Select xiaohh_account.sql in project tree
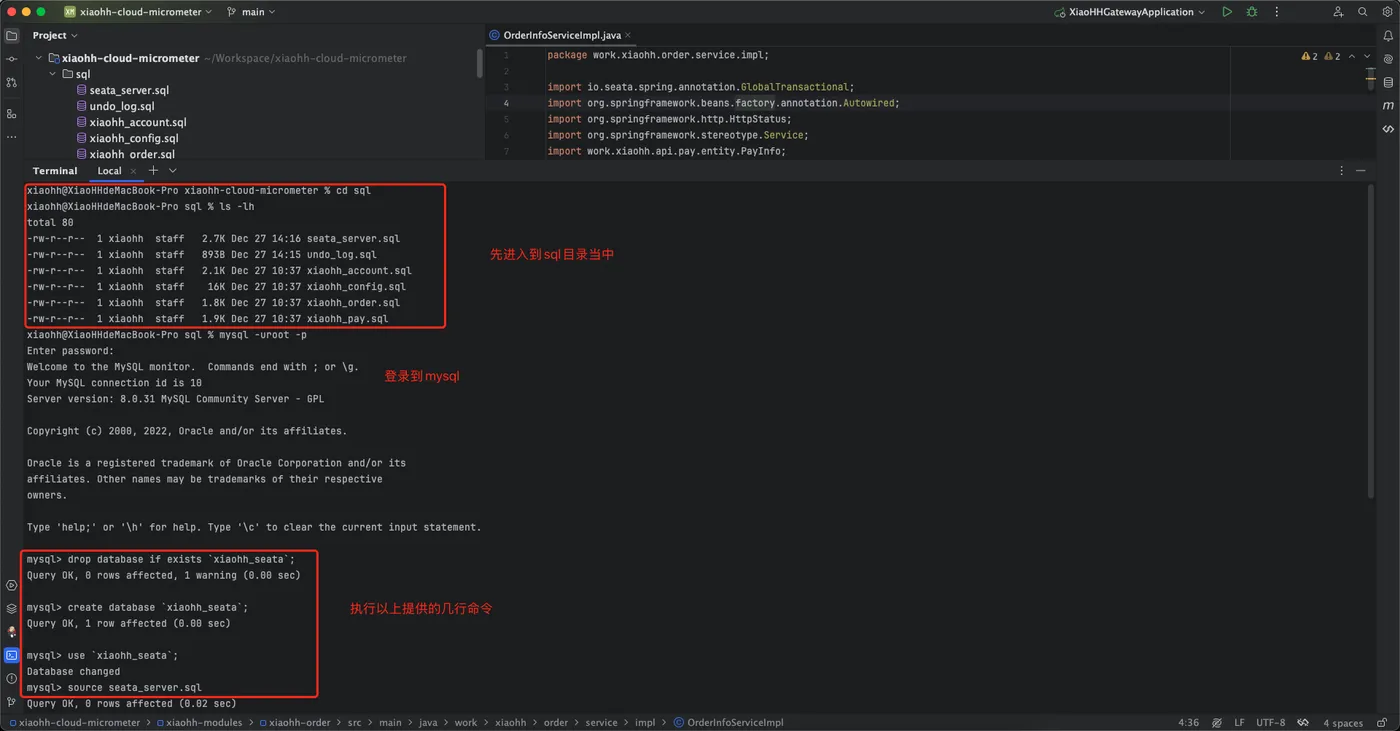The image size is (1400, 731). (x=138, y=122)
